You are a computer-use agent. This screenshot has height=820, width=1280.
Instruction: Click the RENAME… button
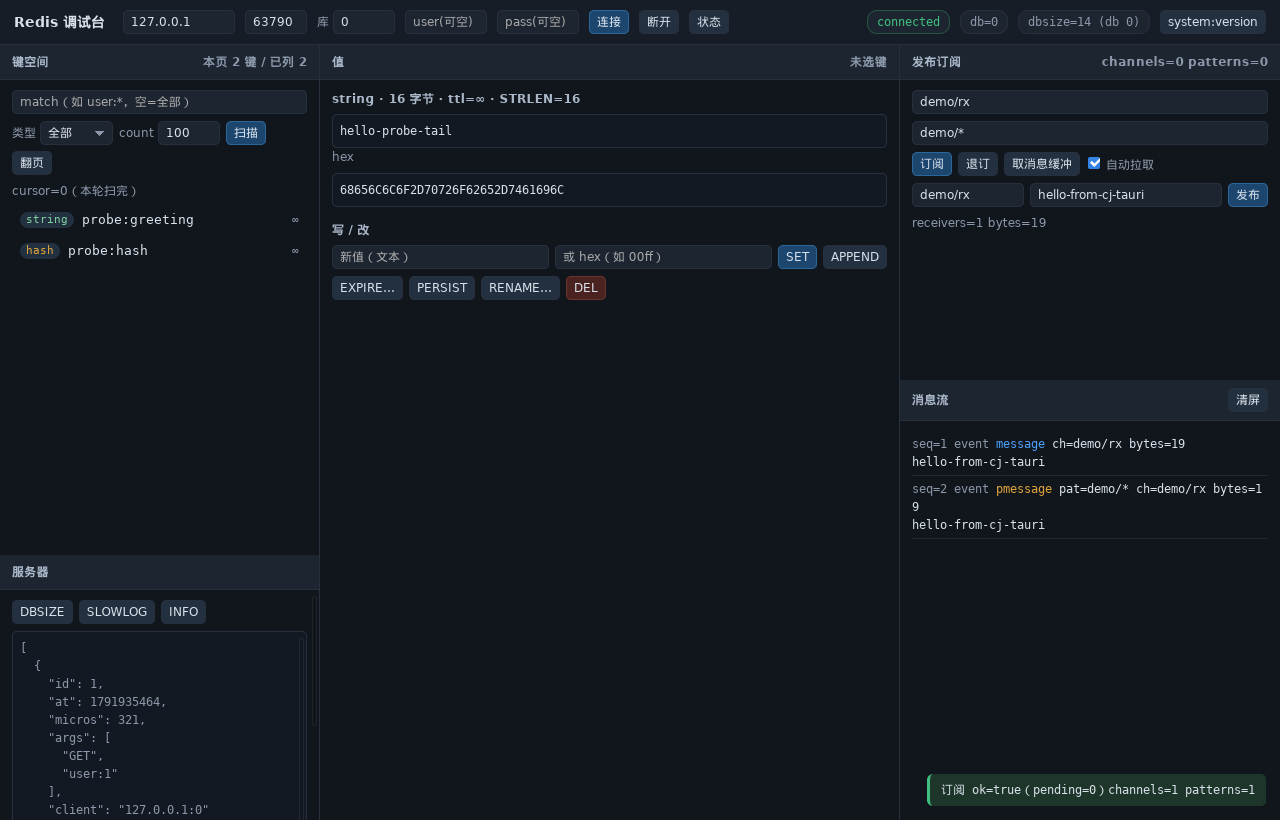[520, 288]
